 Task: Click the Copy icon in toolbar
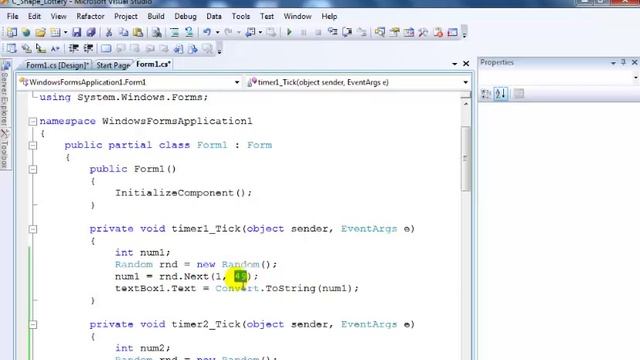click(123, 32)
